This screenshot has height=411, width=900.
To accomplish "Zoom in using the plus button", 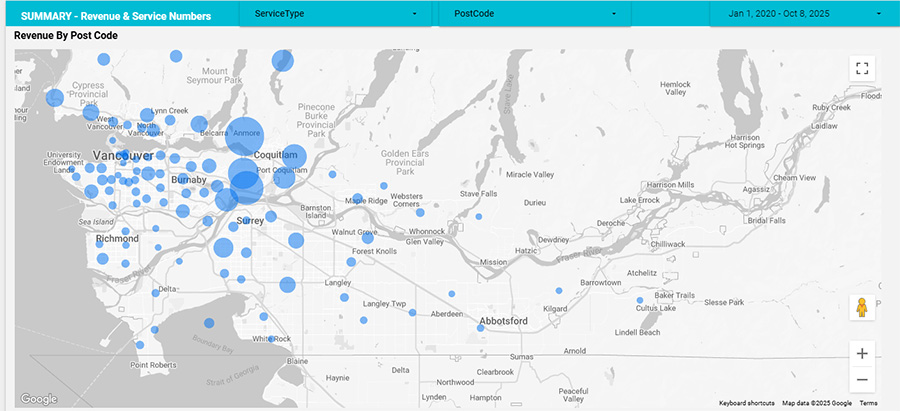I will 862,353.
